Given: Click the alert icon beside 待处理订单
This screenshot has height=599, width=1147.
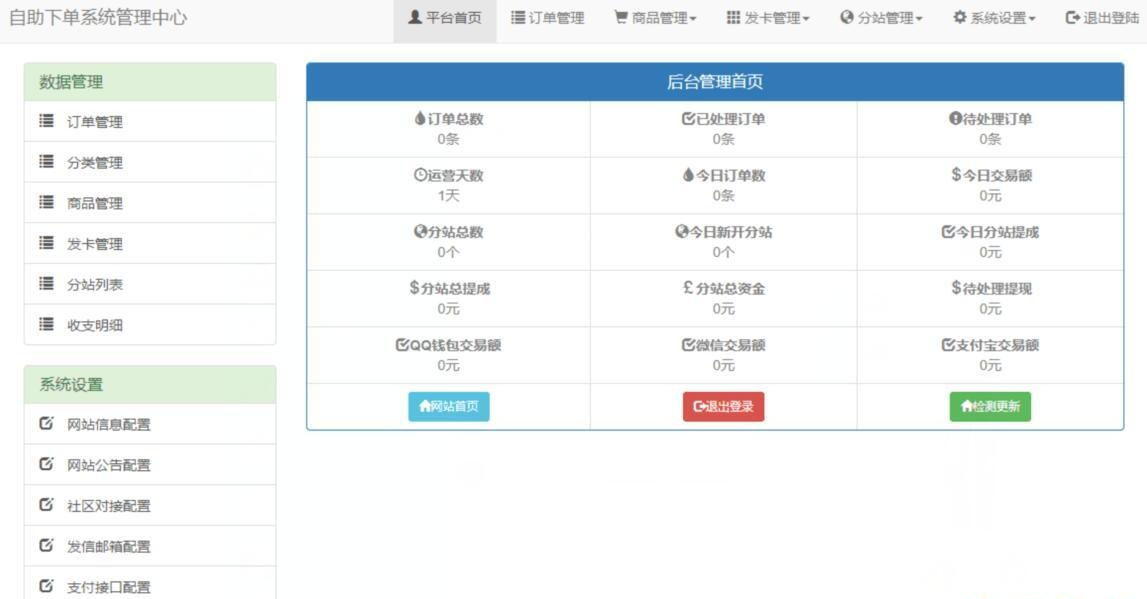Looking at the screenshot, I should tap(955, 118).
